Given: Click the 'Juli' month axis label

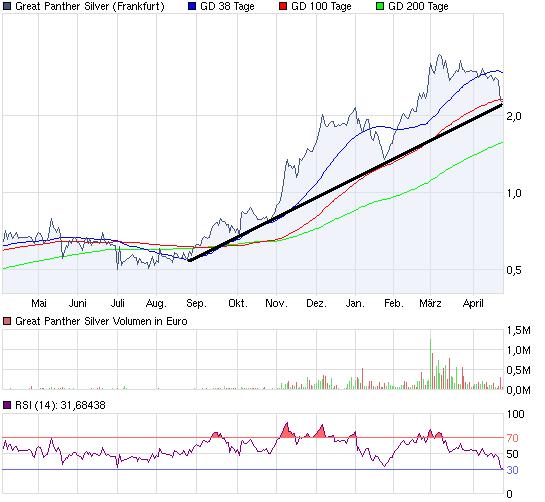Looking at the screenshot, I should (x=117, y=303).
